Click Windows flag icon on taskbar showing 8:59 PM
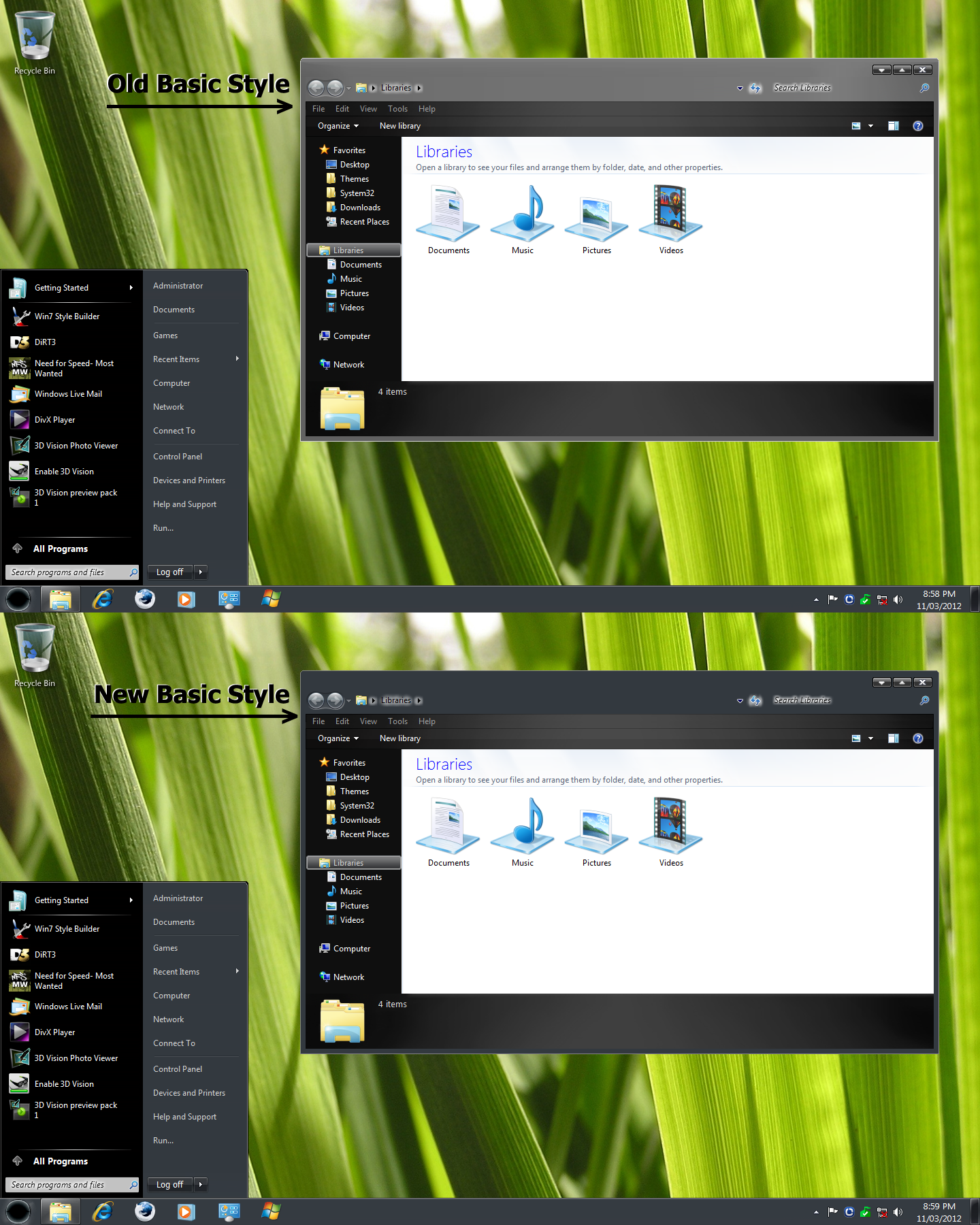This screenshot has width=980, height=1225. (x=271, y=1211)
